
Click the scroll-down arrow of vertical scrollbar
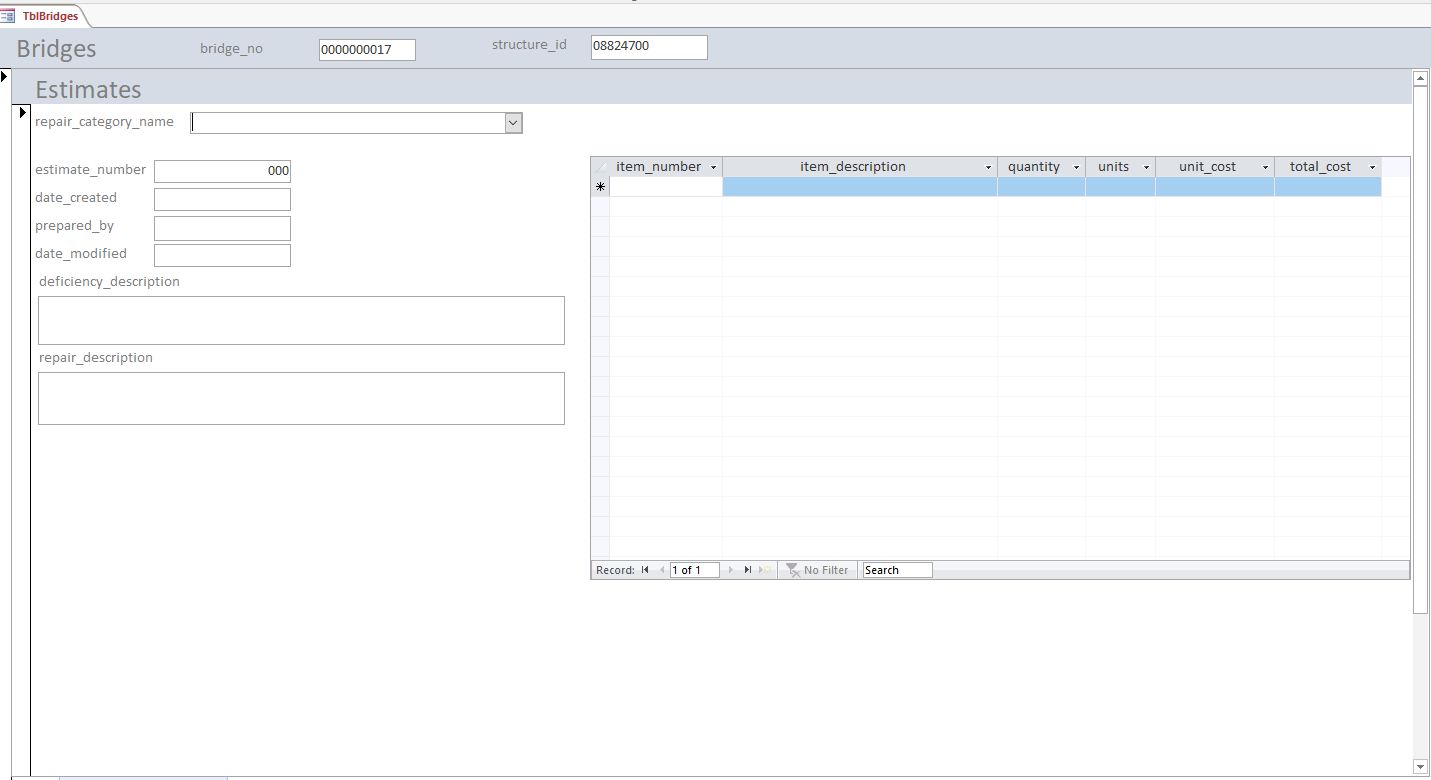tap(1420, 766)
